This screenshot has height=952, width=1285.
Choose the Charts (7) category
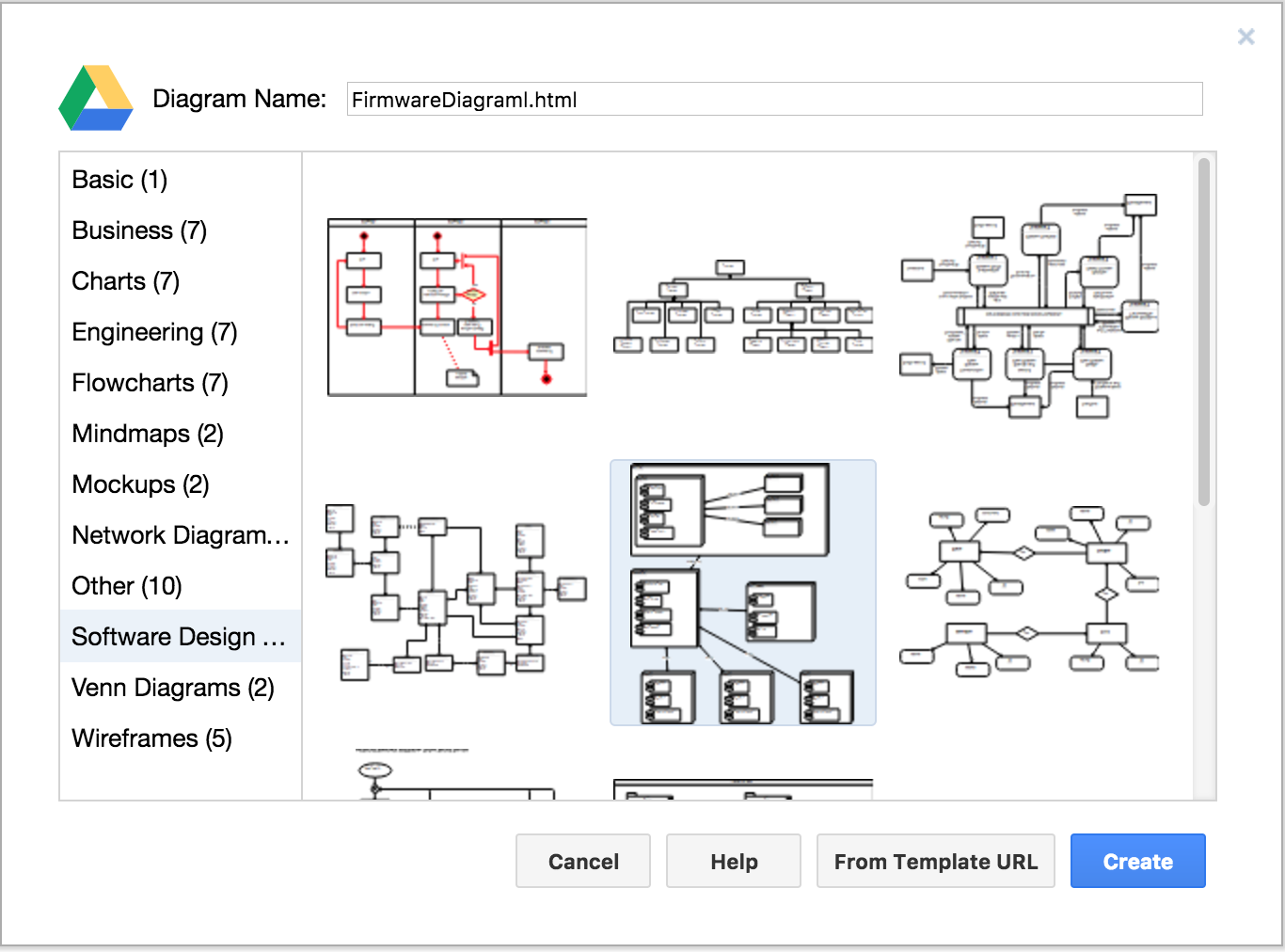125,281
